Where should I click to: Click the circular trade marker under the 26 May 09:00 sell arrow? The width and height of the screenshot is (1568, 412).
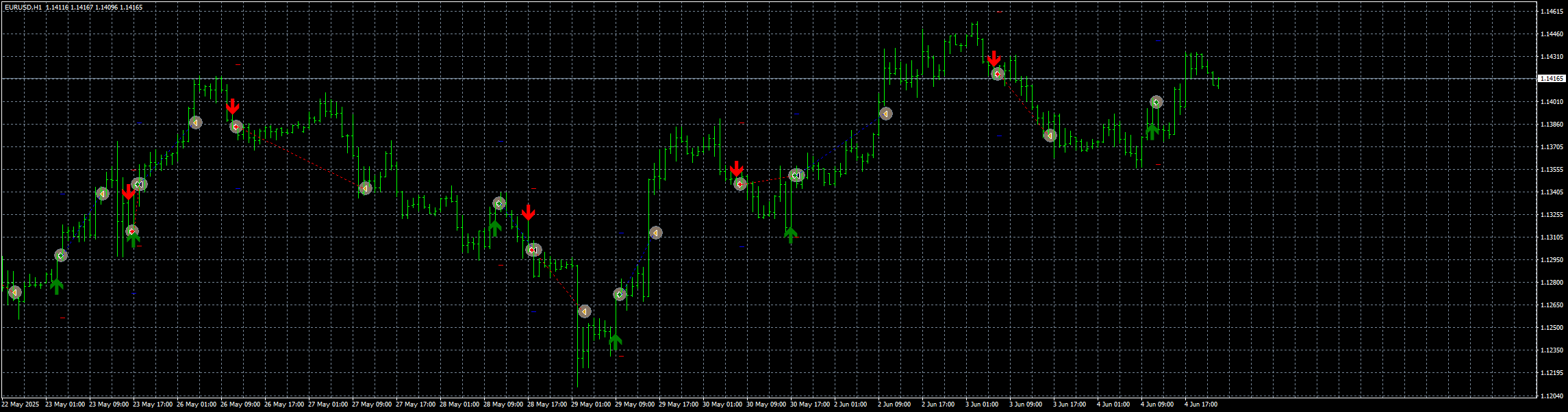[x=236, y=127]
